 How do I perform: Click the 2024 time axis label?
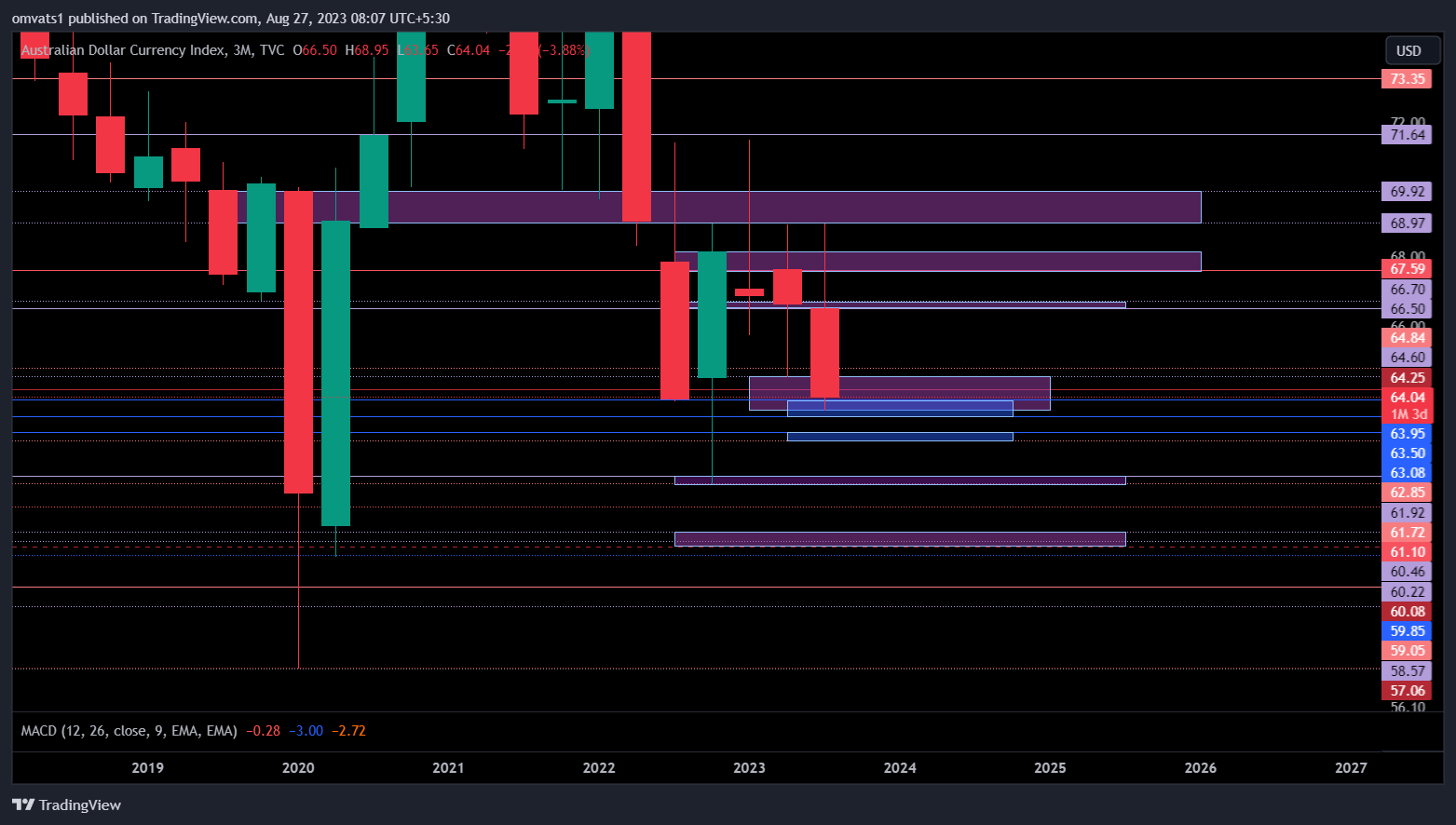pyautogui.click(x=900, y=768)
